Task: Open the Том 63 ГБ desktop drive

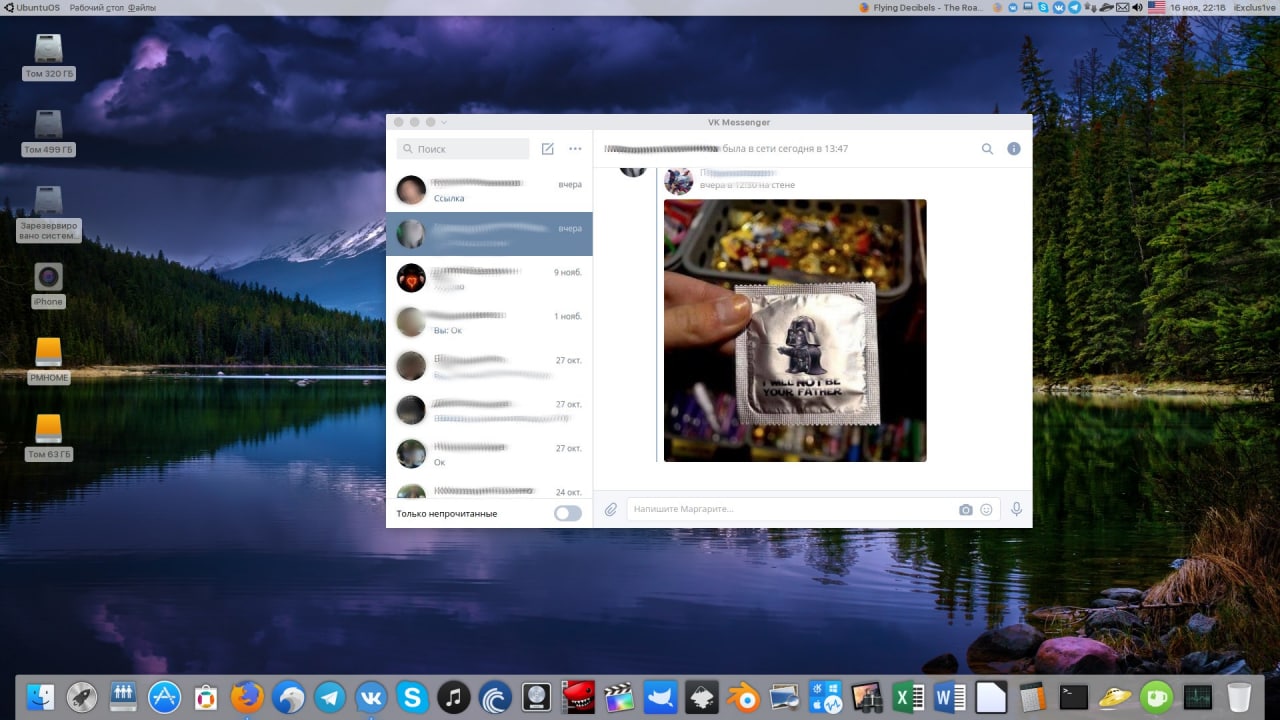Action: [49, 437]
